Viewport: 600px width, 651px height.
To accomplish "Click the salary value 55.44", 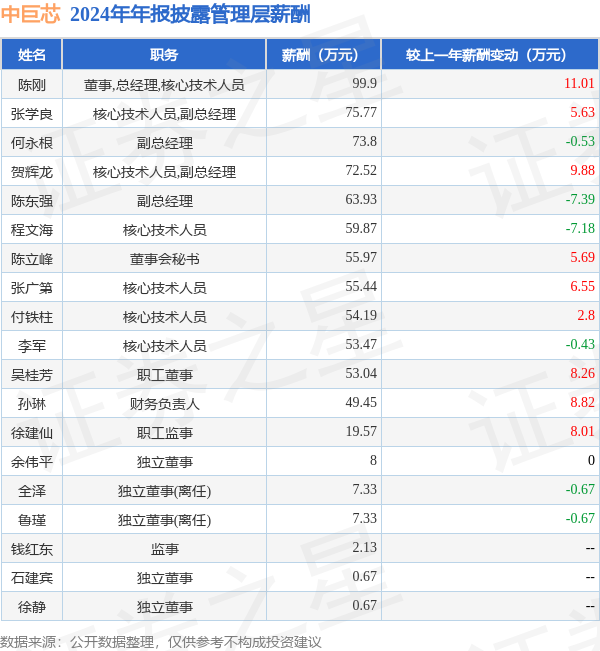I will coord(361,286).
